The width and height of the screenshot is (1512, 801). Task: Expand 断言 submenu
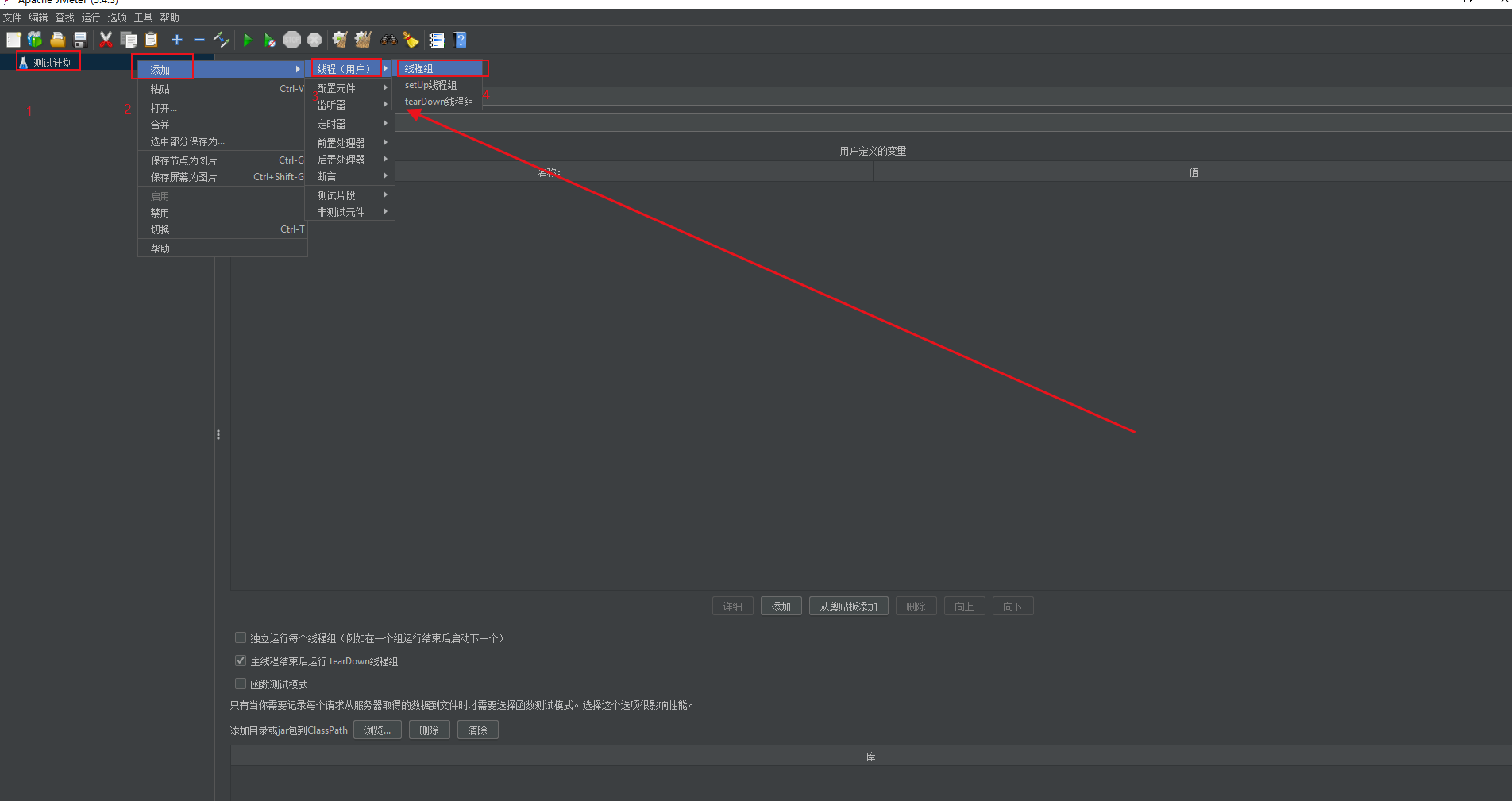[x=349, y=176]
